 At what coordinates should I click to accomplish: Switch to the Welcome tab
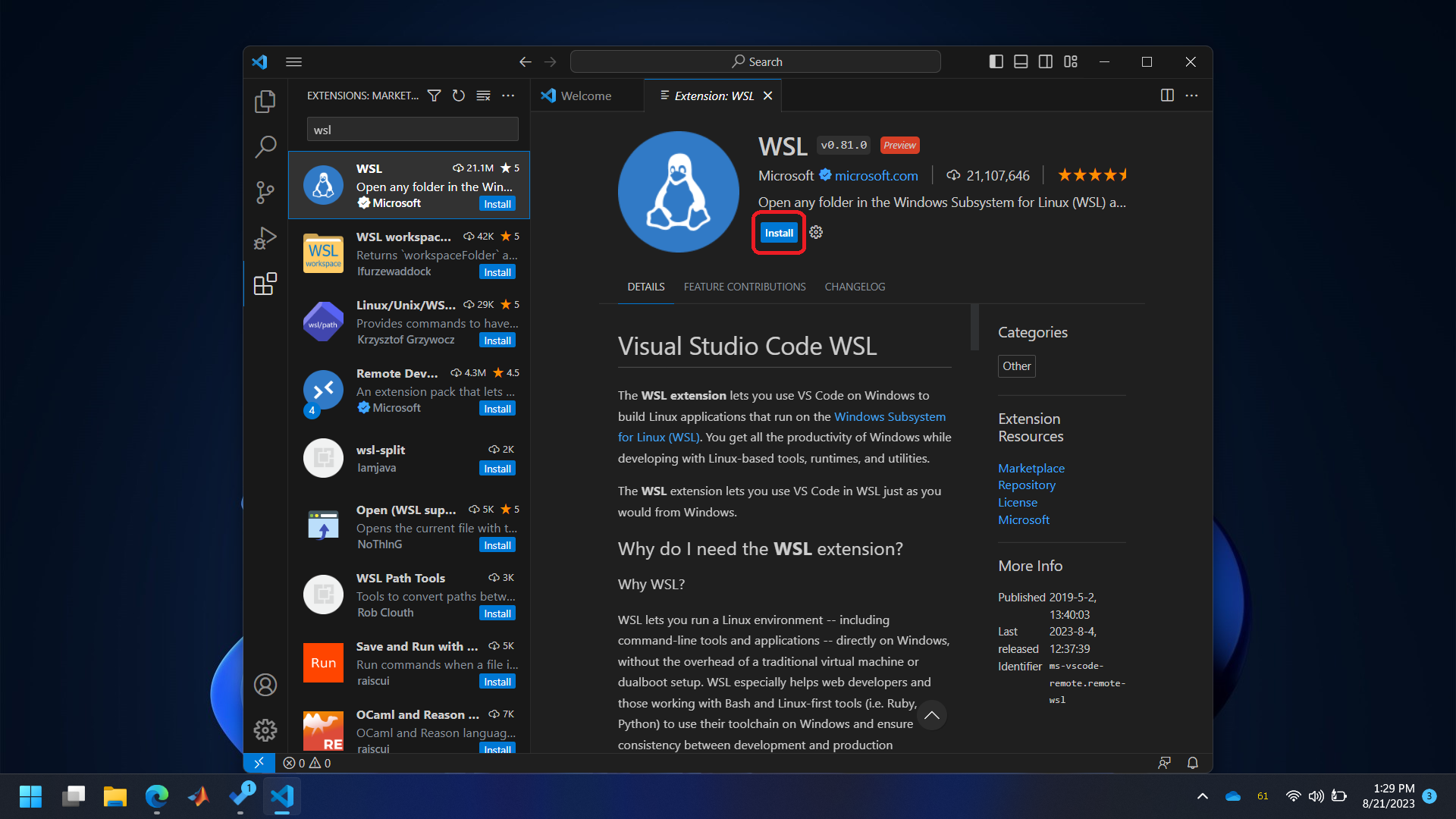pos(585,96)
